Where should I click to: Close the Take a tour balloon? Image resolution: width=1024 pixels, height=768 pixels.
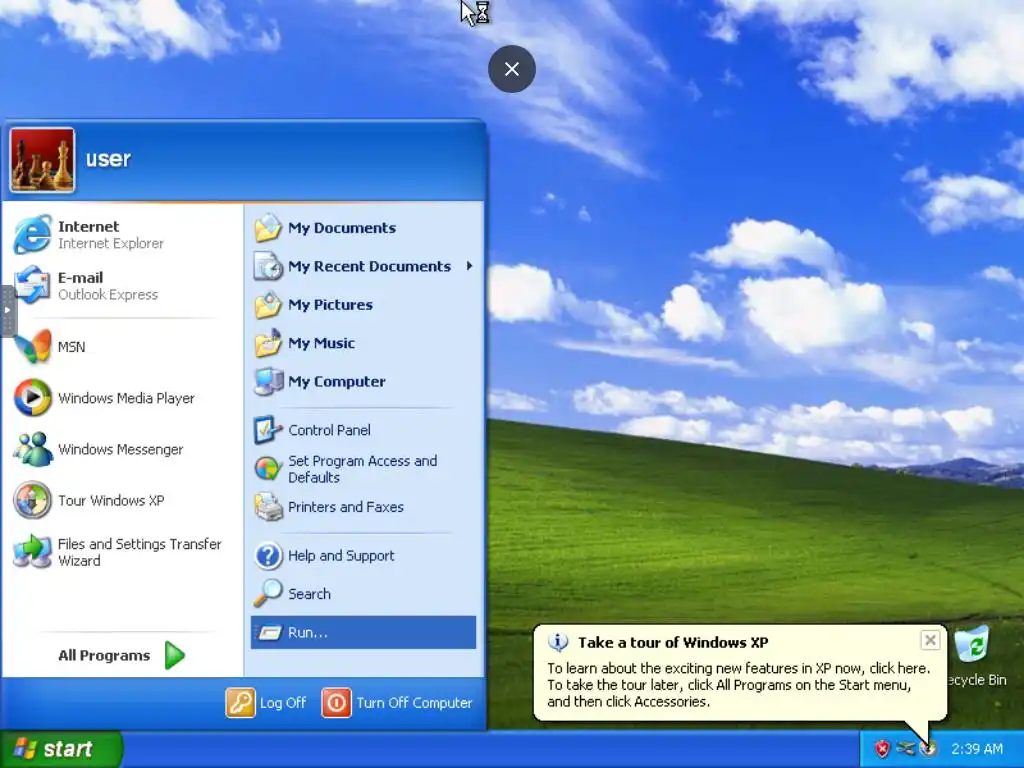coord(930,640)
